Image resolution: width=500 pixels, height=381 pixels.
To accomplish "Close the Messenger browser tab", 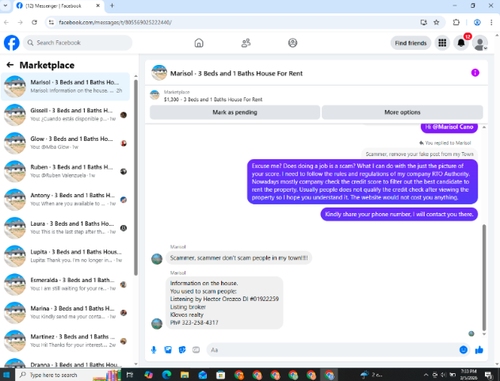I will pos(98,6).
